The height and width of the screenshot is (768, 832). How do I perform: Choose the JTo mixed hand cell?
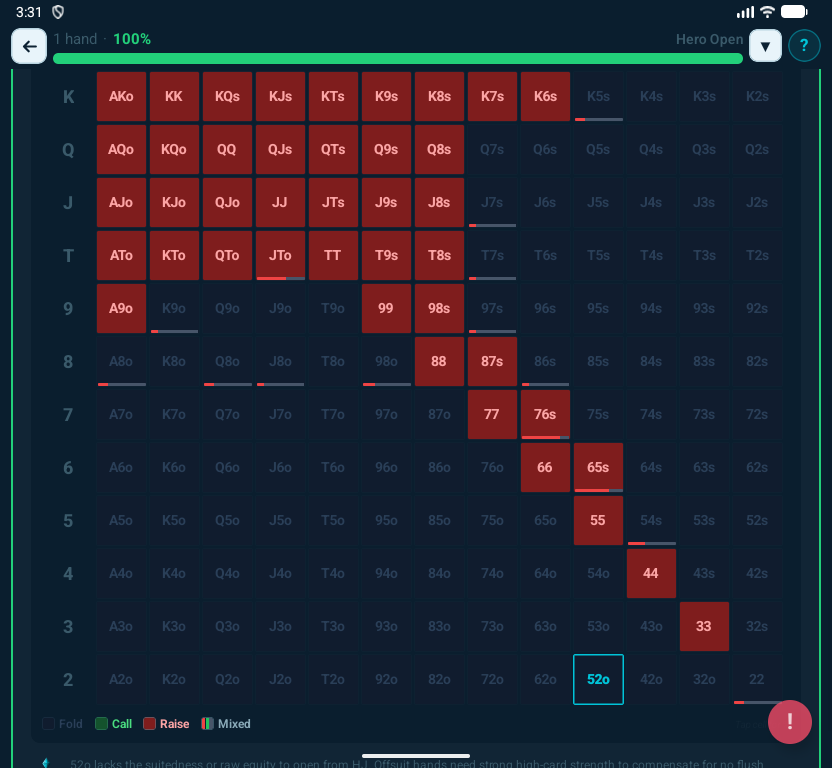click(x=280, y=256)
